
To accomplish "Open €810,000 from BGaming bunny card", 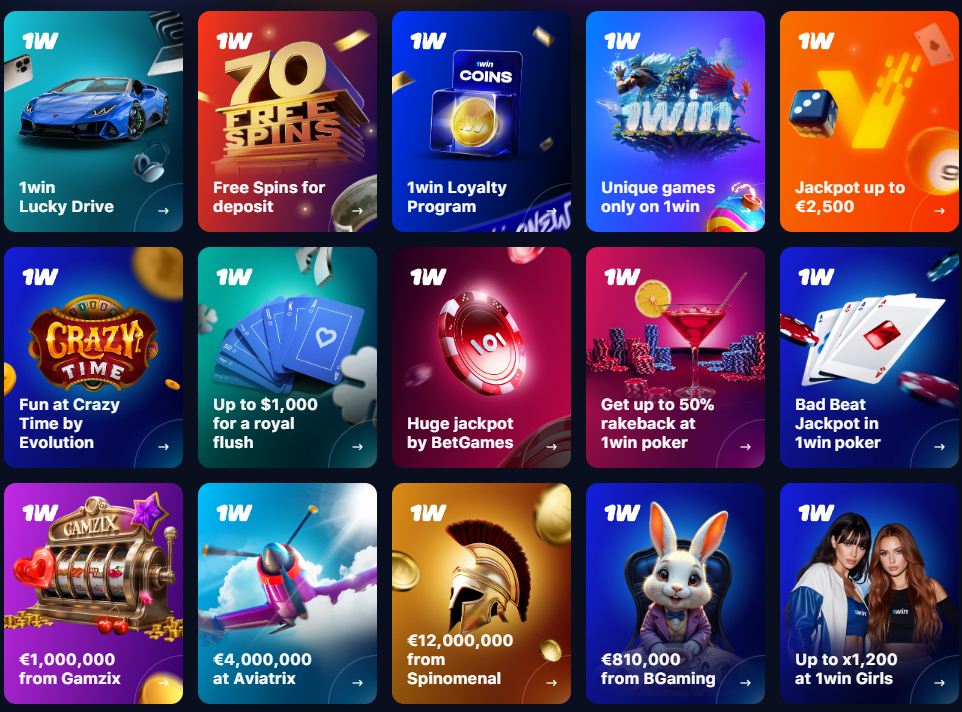I will [675, 594].
